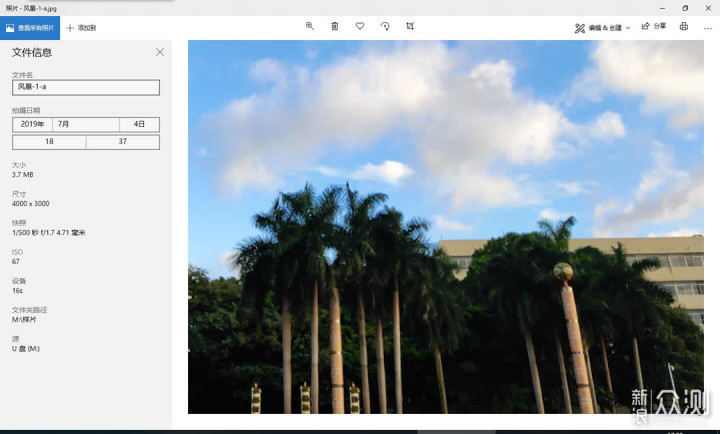Viewport: 720px width, 434px height.
Task: Click 添加到 to add to album
Action: (x=81, y=27)
